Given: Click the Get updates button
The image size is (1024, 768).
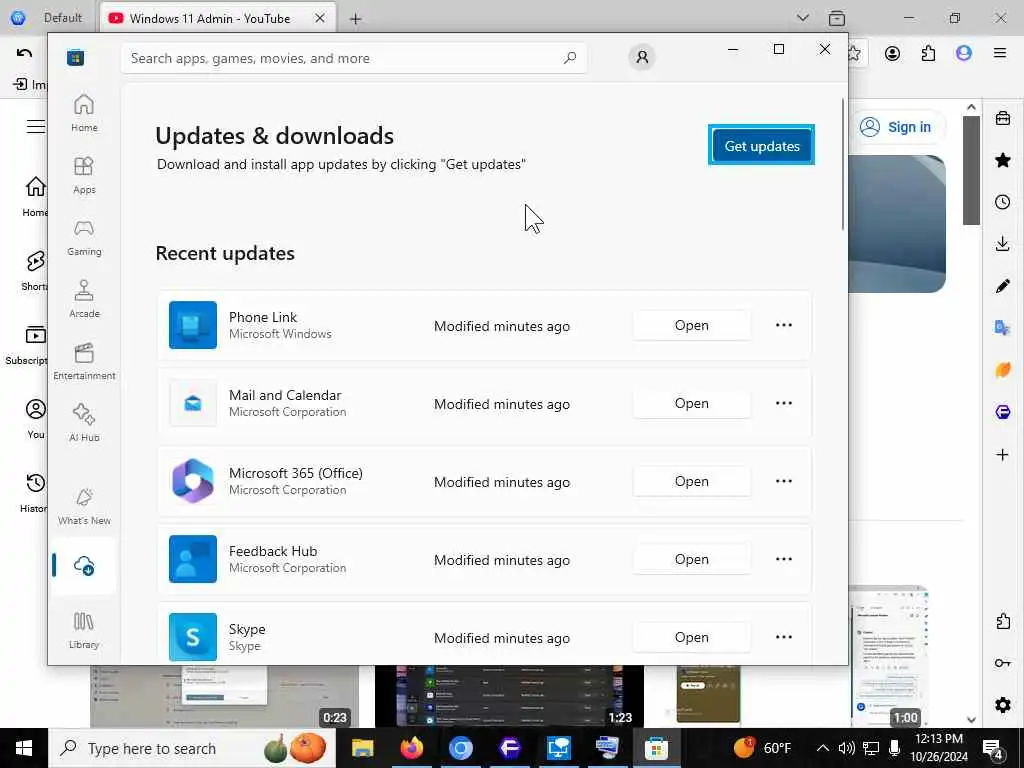Looking at the screenshot, I should point(761,146).
